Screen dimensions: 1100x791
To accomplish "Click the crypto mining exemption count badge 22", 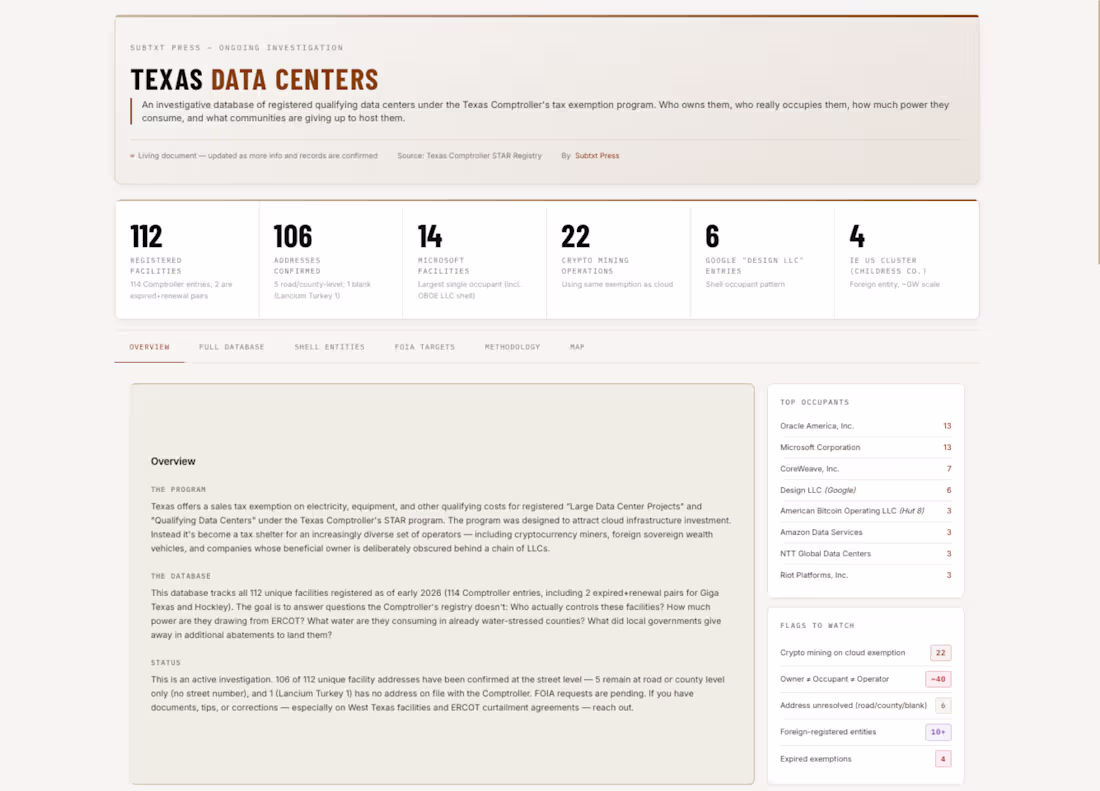I will click(x=940, y=652).
